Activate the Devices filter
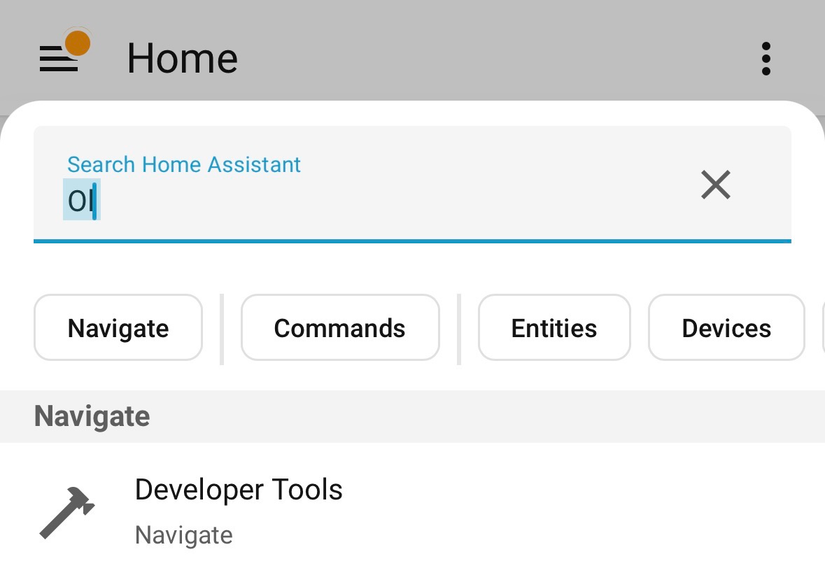 coord(726,328)
